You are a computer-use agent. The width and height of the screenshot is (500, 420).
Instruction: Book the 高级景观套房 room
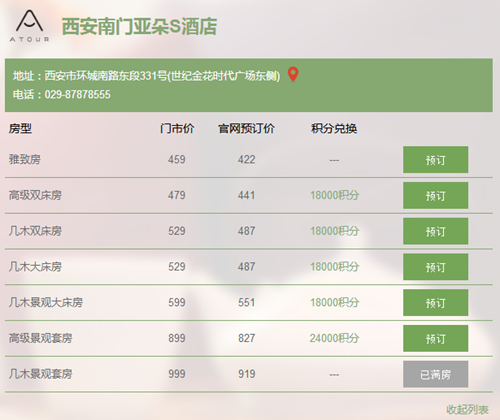click(435, 338)
